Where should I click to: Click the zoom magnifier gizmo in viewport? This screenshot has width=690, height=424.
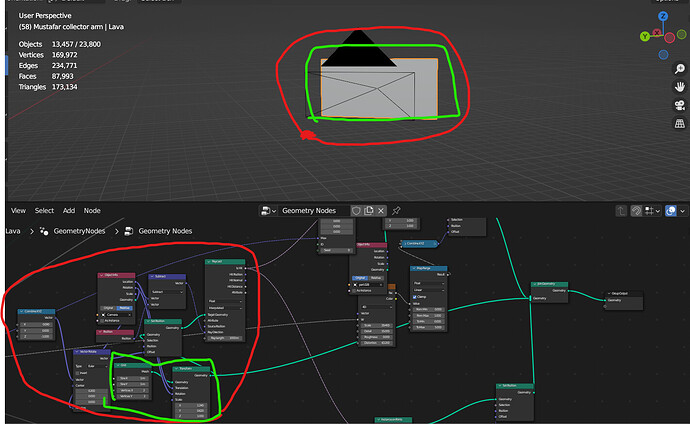[679, 69]
